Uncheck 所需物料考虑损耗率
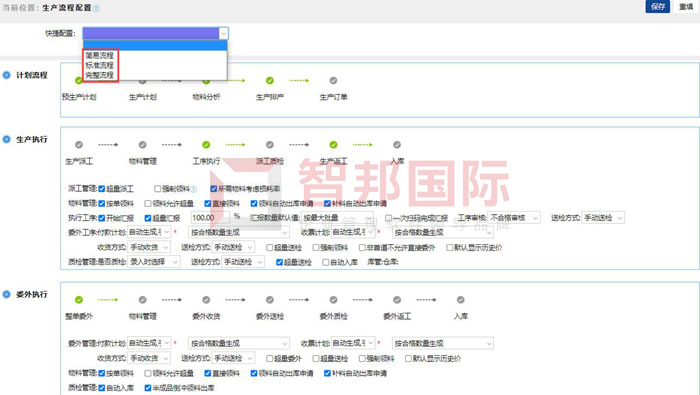 tap(213, 189)
